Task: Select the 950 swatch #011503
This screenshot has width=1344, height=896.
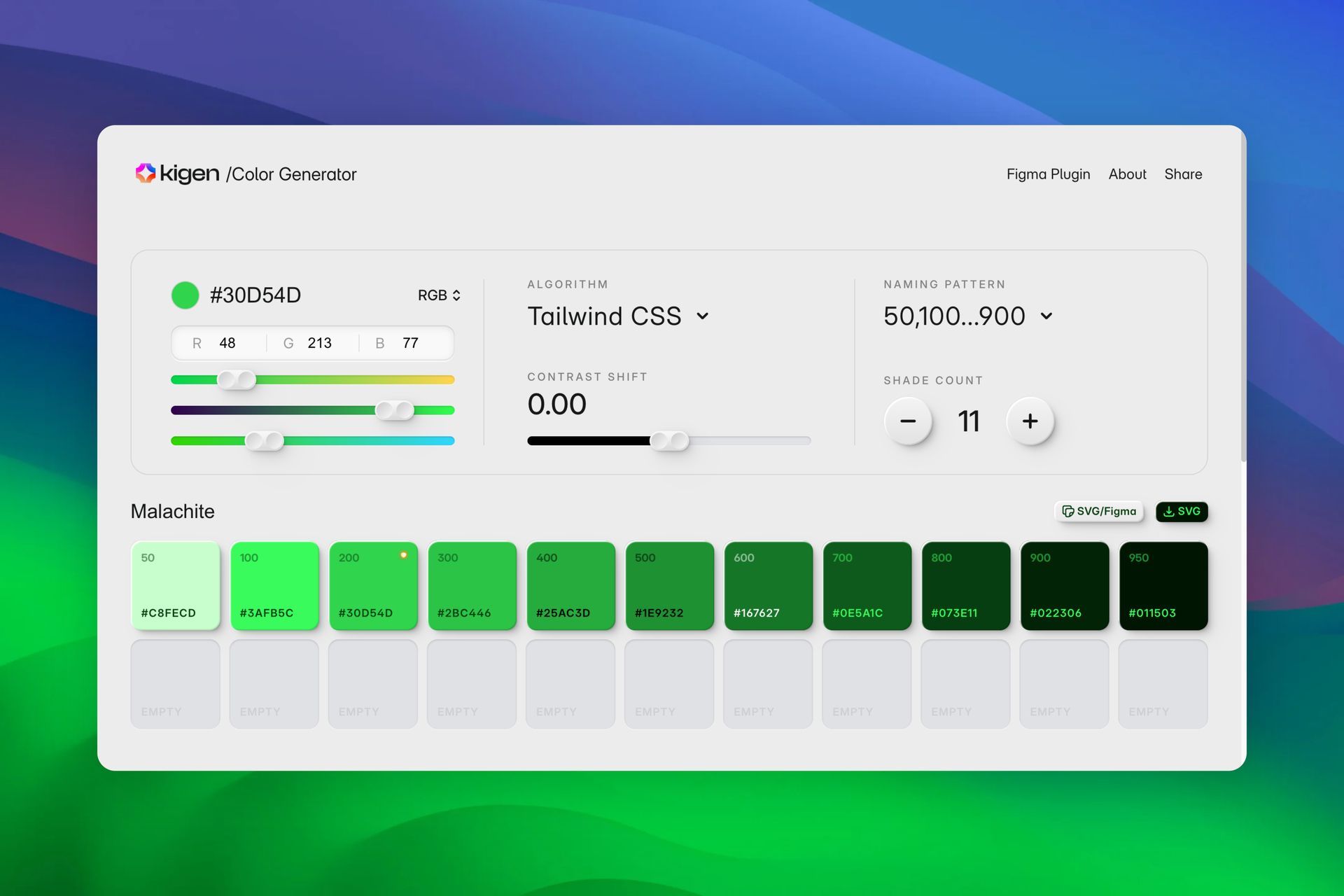Action: click(1163, 586)
